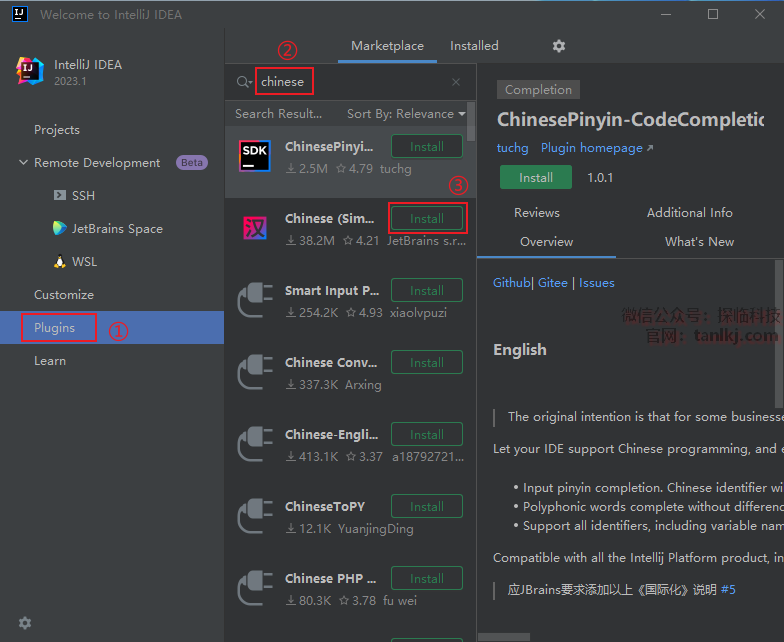Click the IntelliJ title bar app icon

[x=20, y=14]
